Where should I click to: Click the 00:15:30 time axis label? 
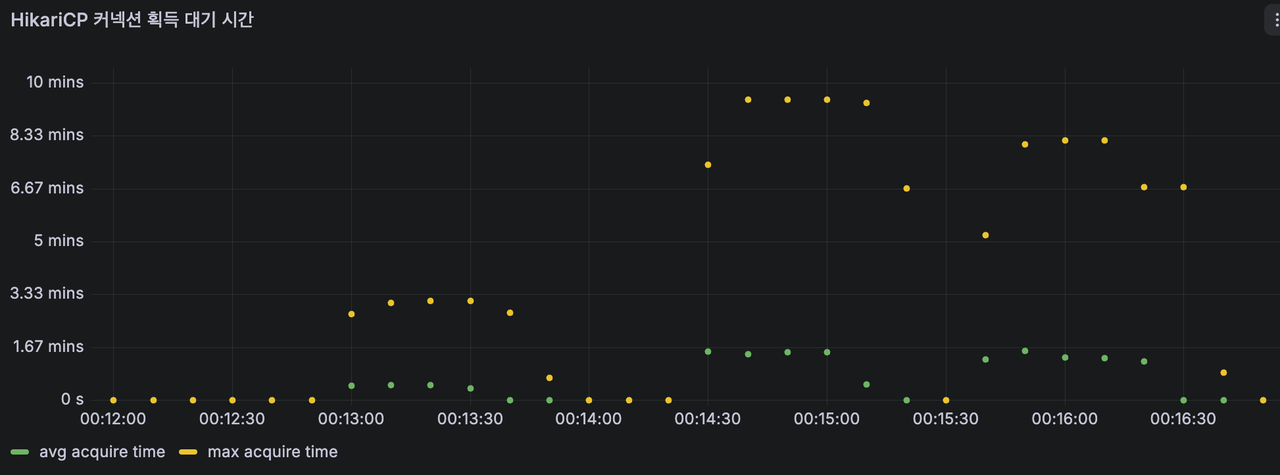click(946, 419)
